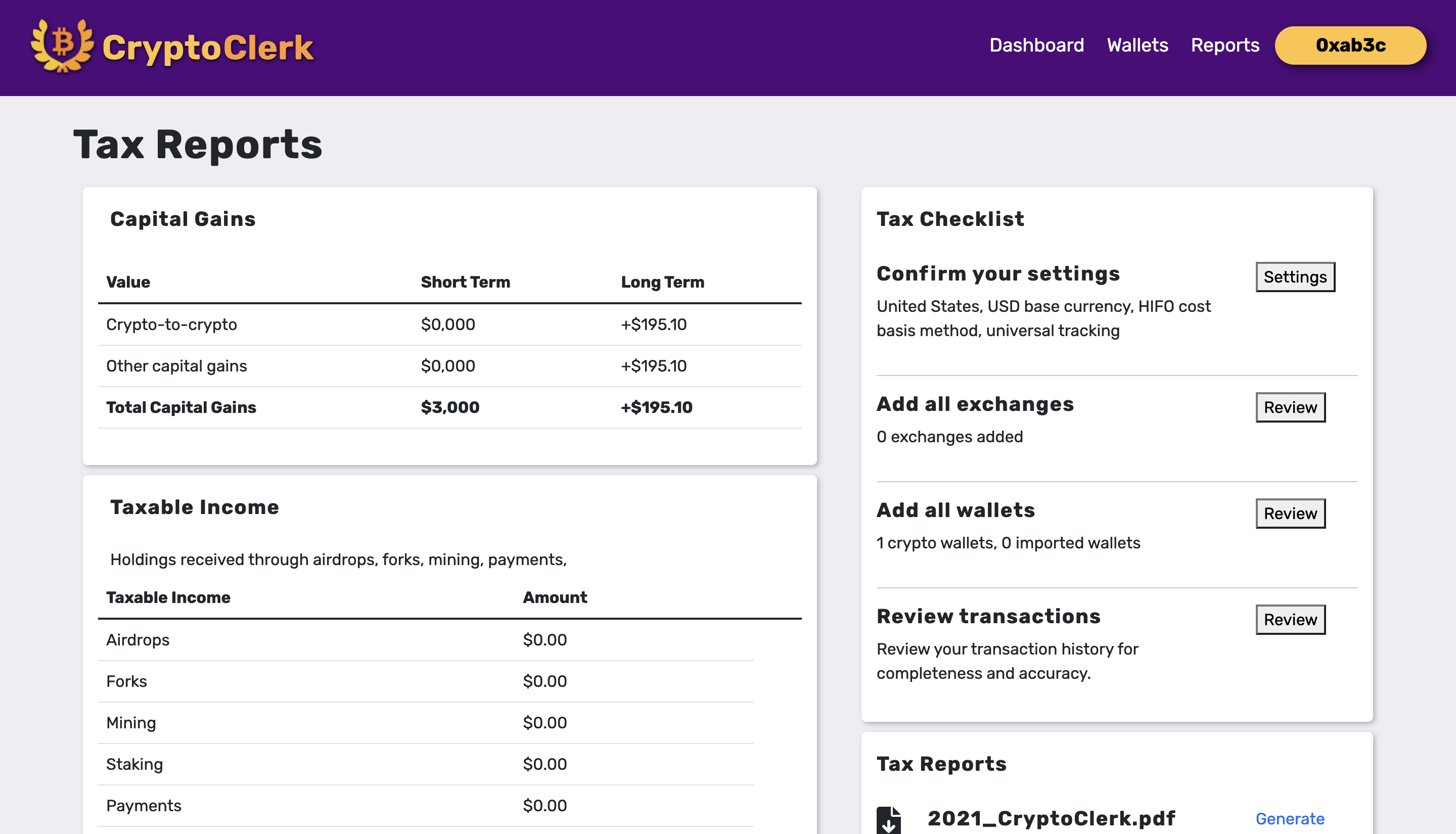The width and height of the screenshot is (1456, 834).
Task: Click the PDF download file icon
Action: click(888, 820)
